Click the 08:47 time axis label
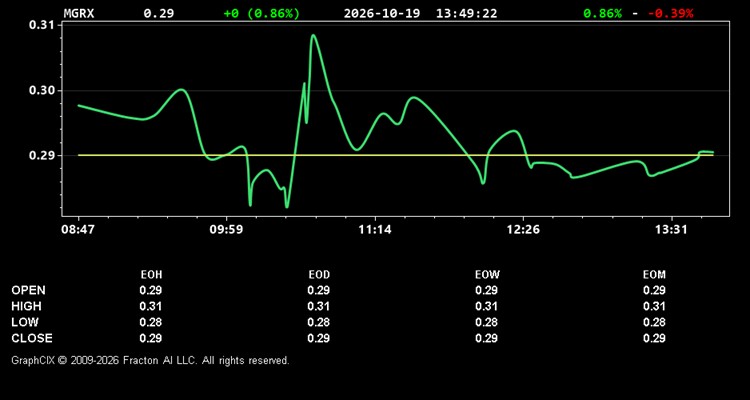The height and width of the screenshot is (400, 750). tap(77, 230)
